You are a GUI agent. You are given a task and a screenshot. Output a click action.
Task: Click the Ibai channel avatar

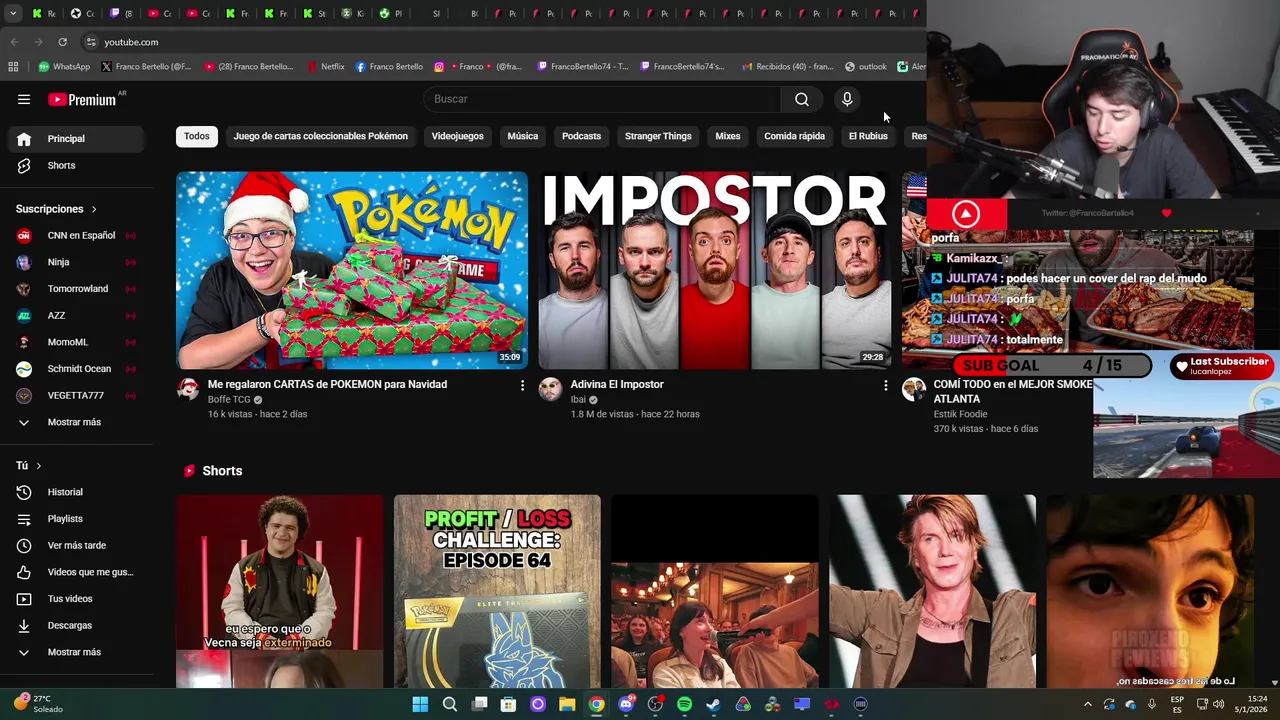coord(550,389)
